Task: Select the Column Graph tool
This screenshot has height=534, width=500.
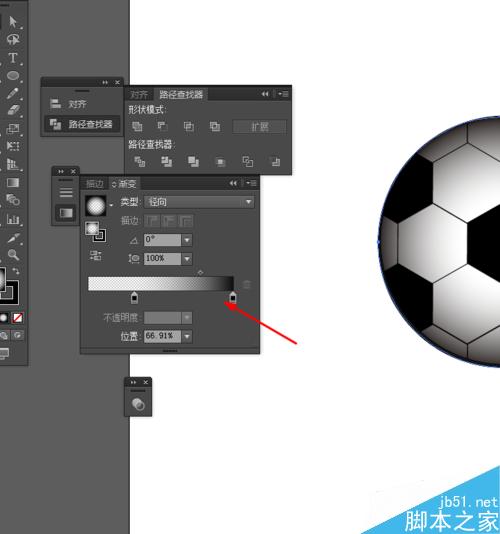Action: (x=13, y=219)
